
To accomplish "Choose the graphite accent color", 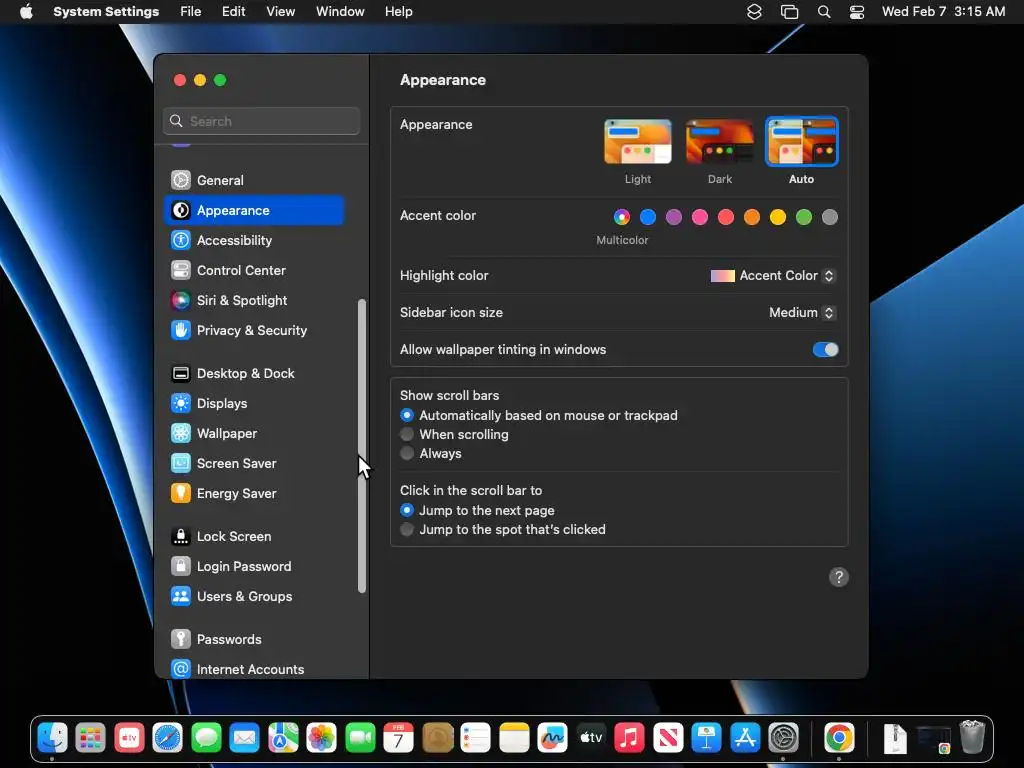I will click(x=830, y=217).
